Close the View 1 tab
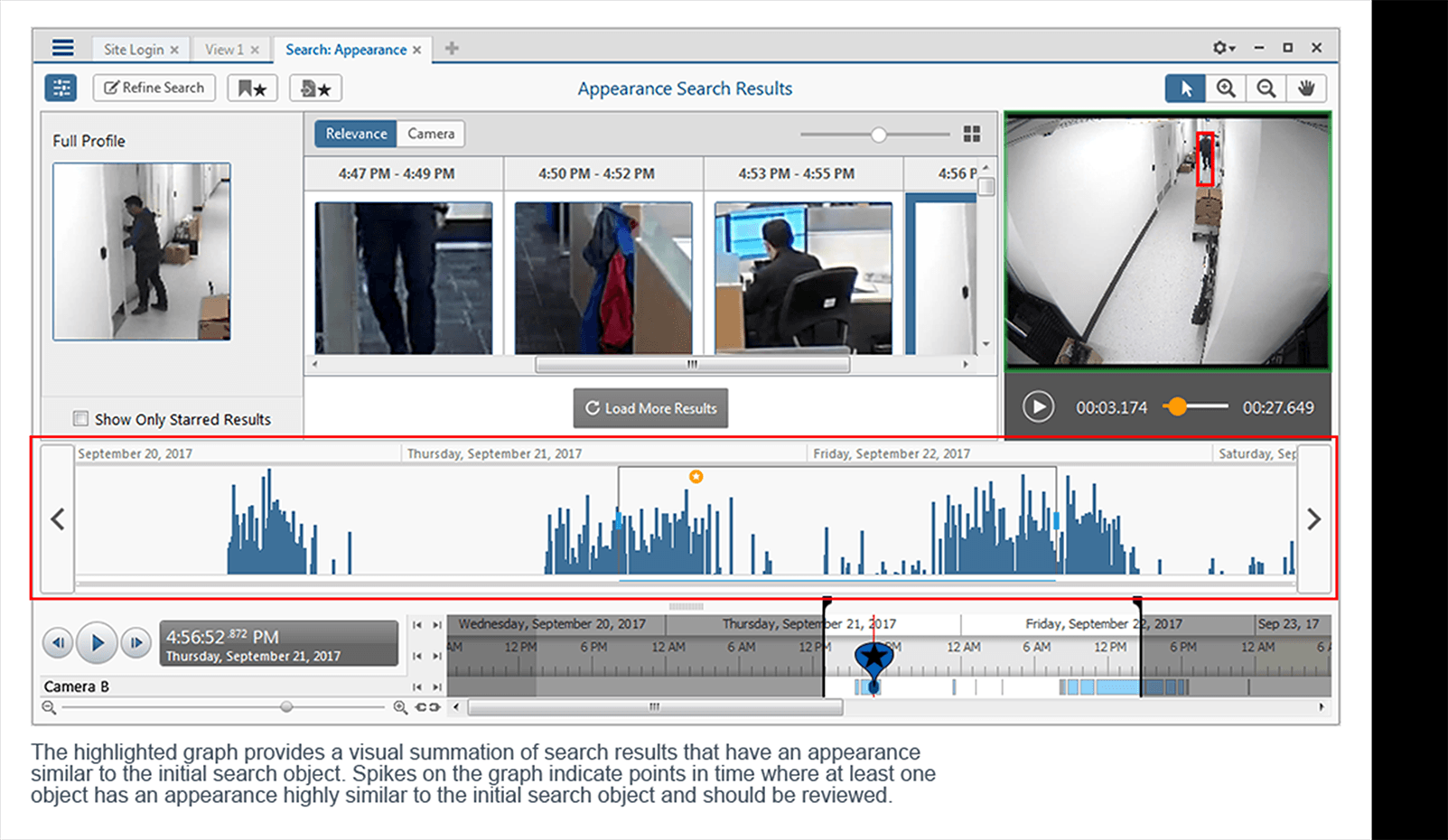Viewport: 1448px width, 840px height. 255,51
